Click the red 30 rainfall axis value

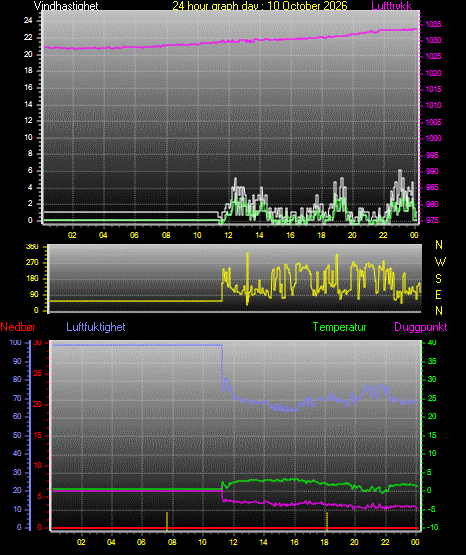(x=38, y=342)
